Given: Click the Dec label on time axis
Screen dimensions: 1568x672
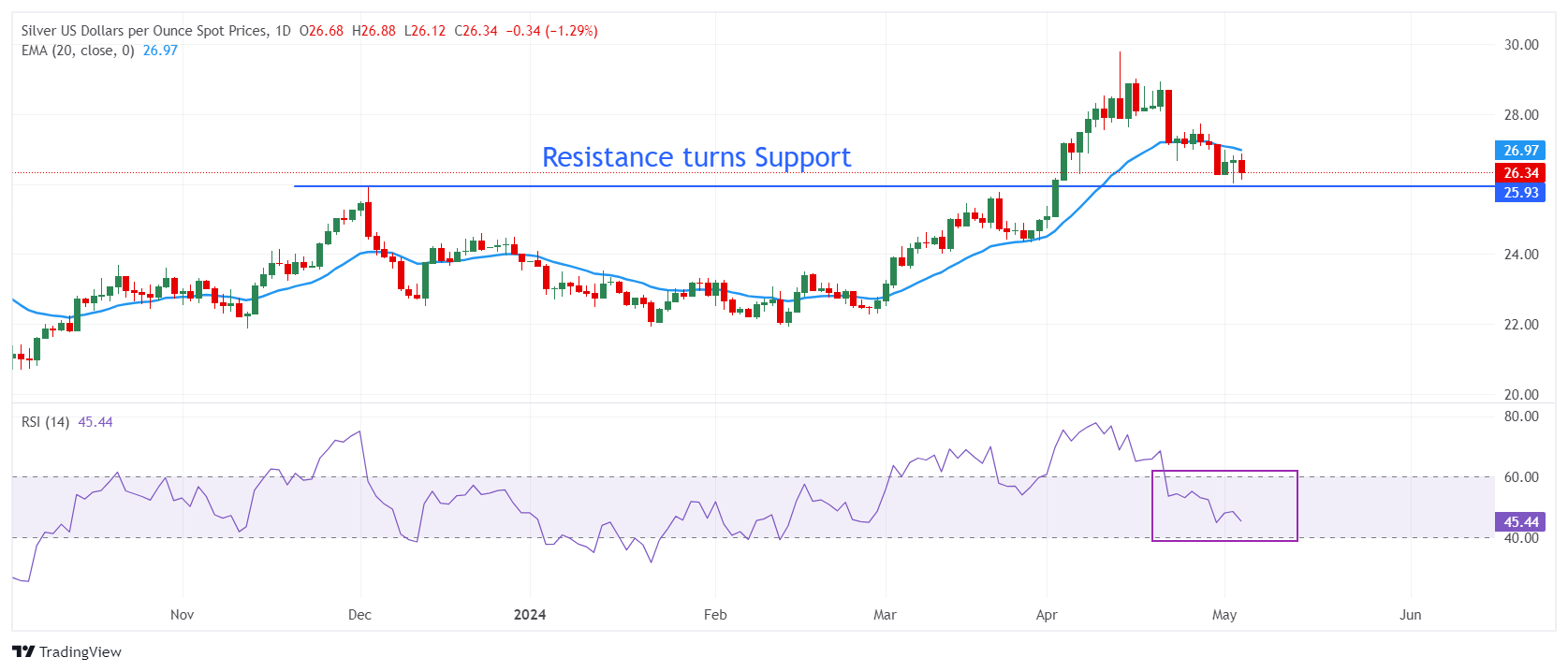Looking at the screenshot, I should [x=359, y=615].
